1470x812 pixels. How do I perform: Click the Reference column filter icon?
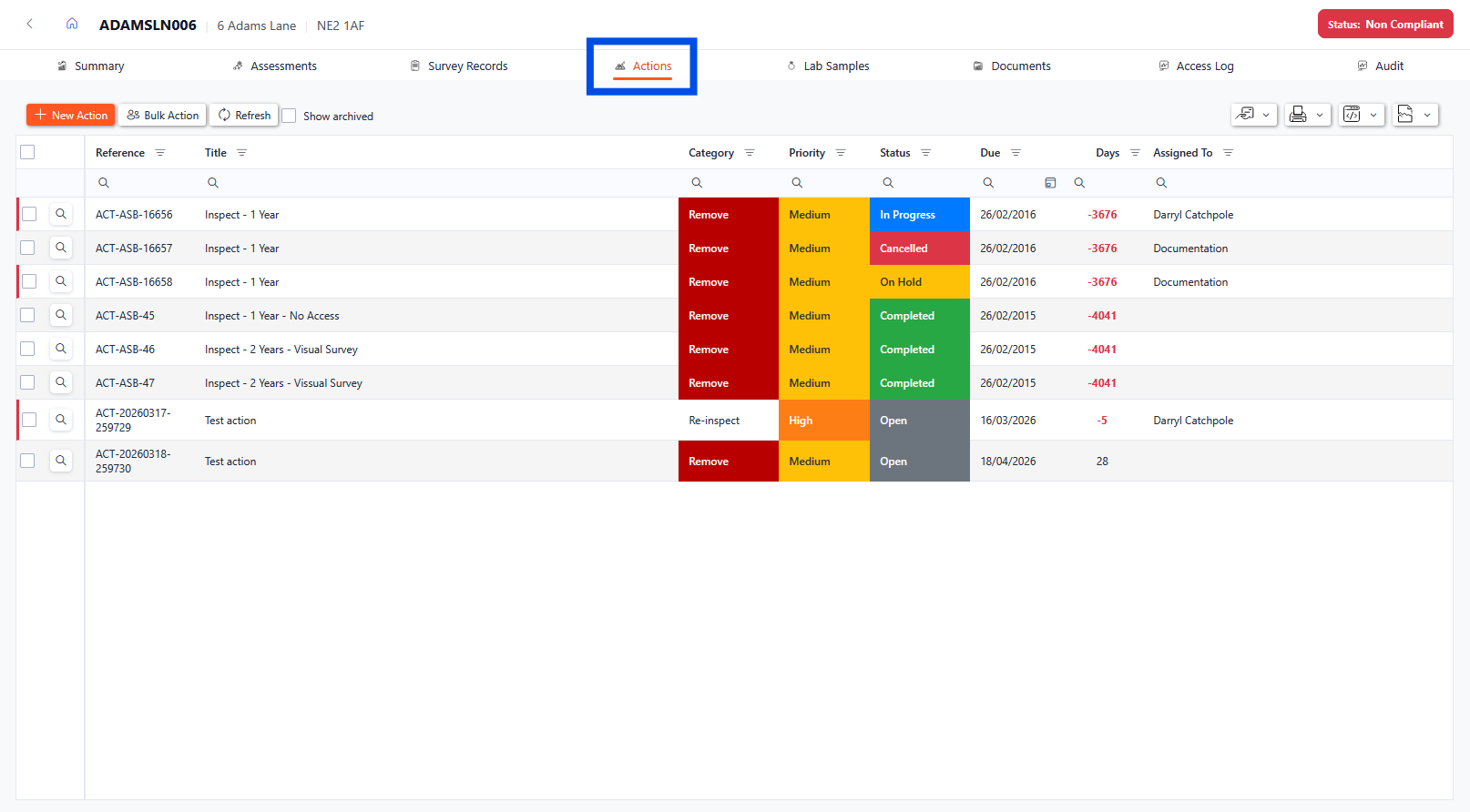[x=160, y=153]
